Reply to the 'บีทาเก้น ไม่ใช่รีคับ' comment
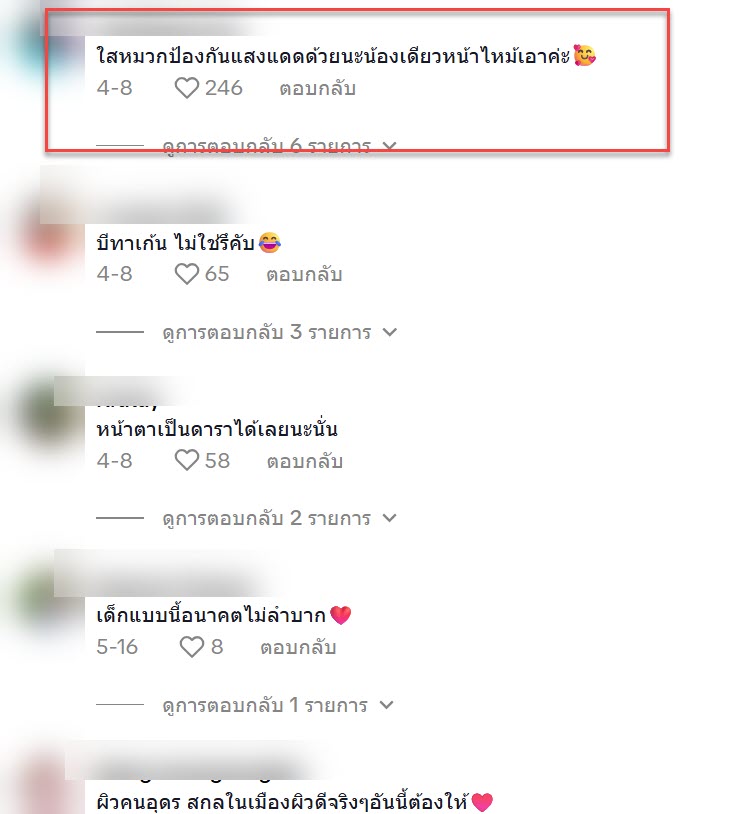This screenshot has height=814, width=738. (x=304, y=275)
